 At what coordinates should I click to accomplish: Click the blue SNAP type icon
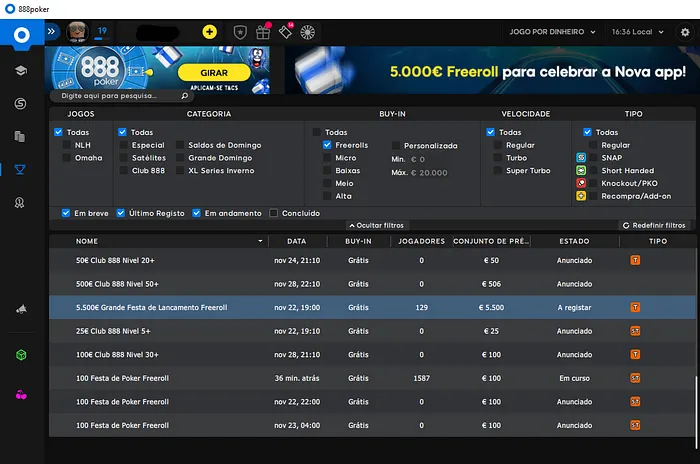point(581,158)
